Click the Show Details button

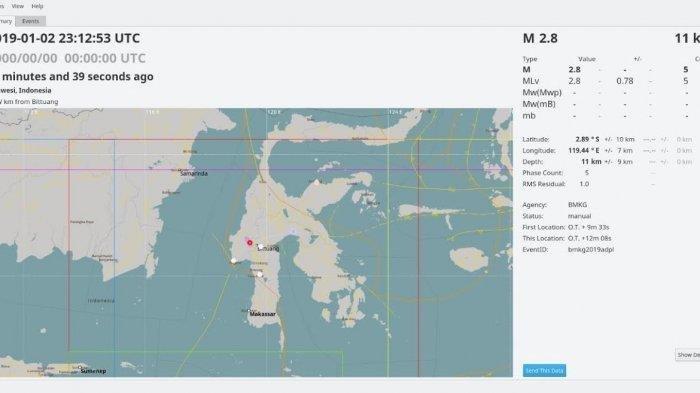pos(688,355)
